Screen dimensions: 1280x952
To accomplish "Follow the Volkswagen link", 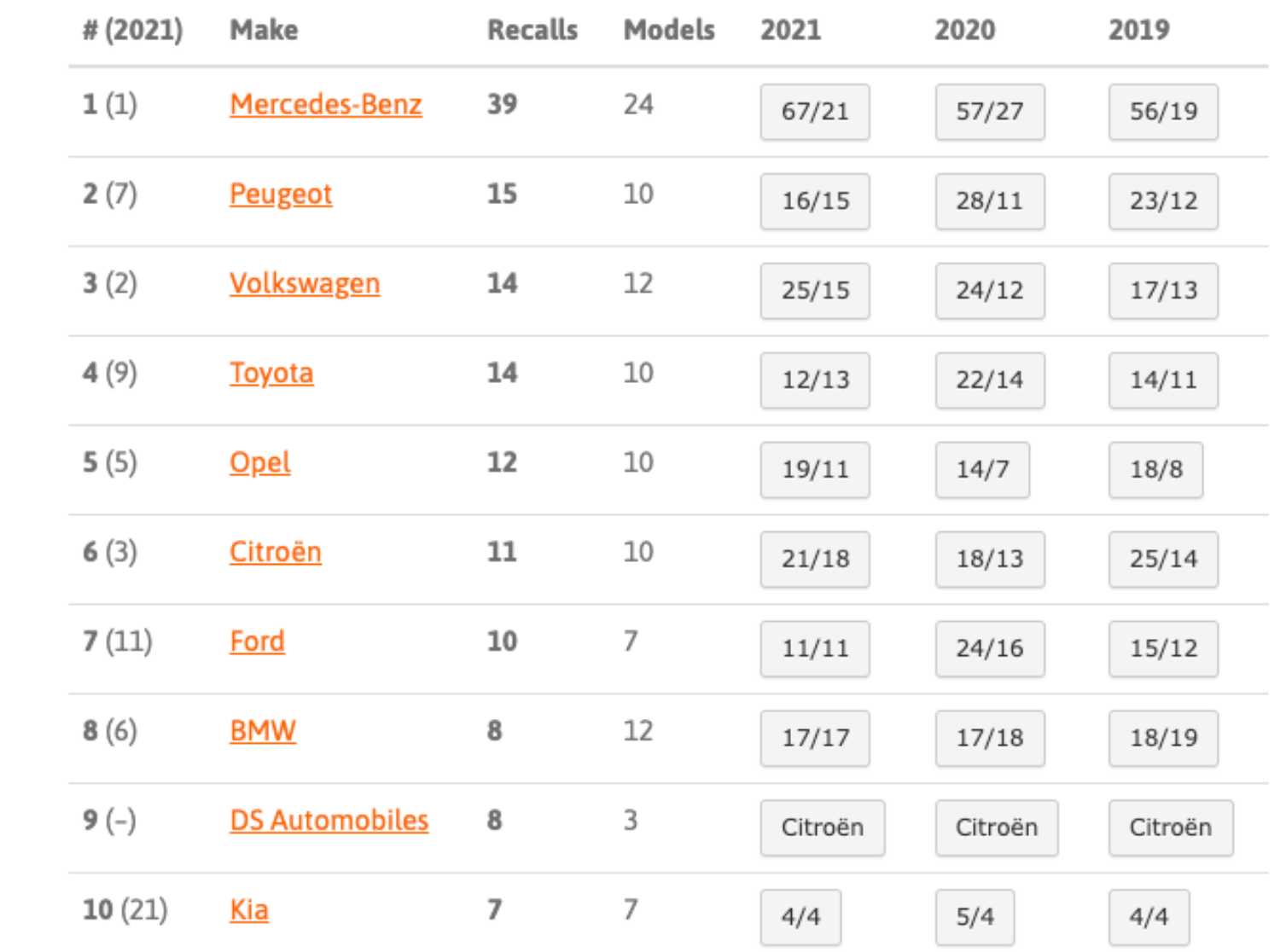I will point(304,284).
